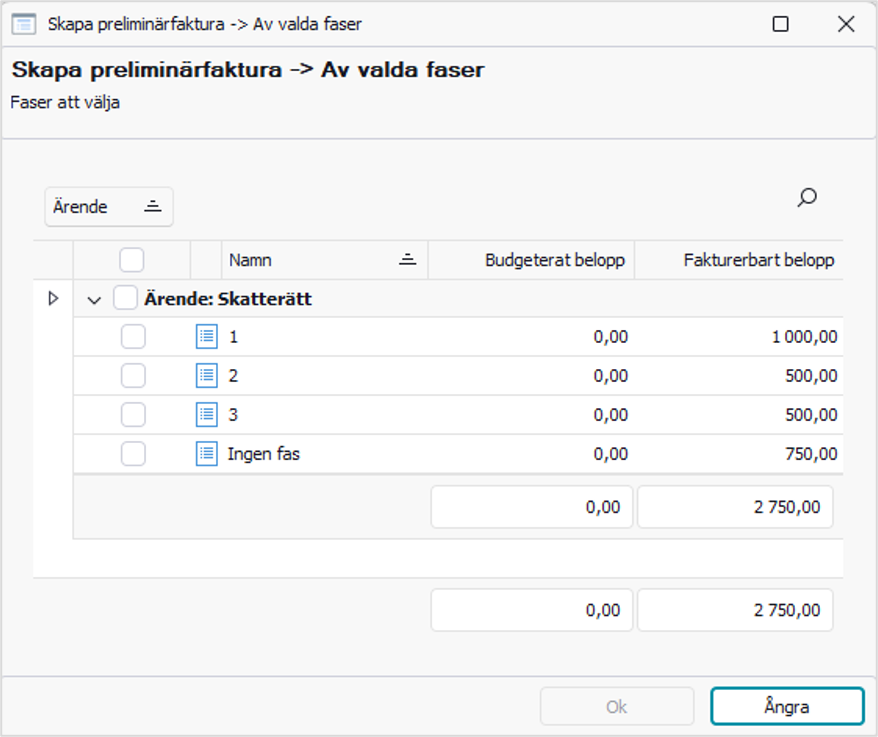This screenshot has width=878, height=737.
Task: Click the 500,00 amount in row 3
Action: point(811,415)
